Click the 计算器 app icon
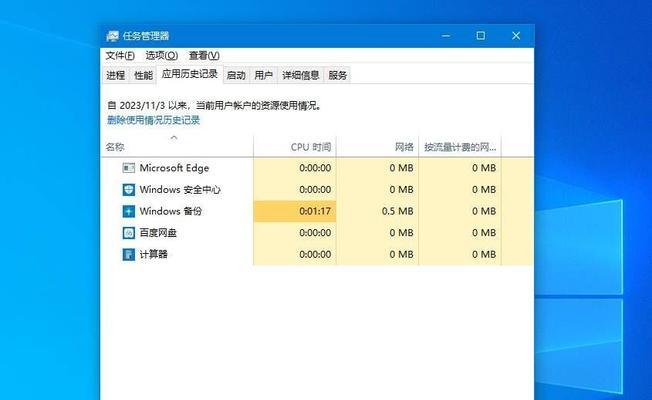 (128, 254)
